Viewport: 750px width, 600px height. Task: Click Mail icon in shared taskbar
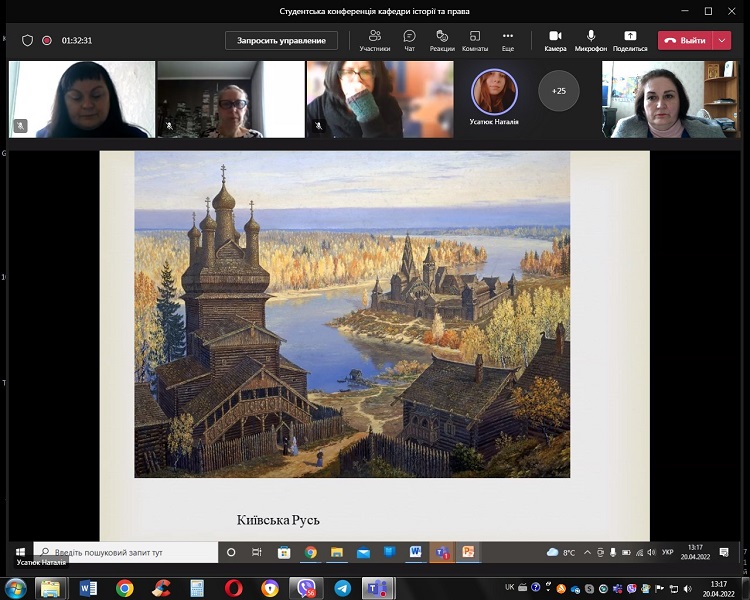[363, 553]
